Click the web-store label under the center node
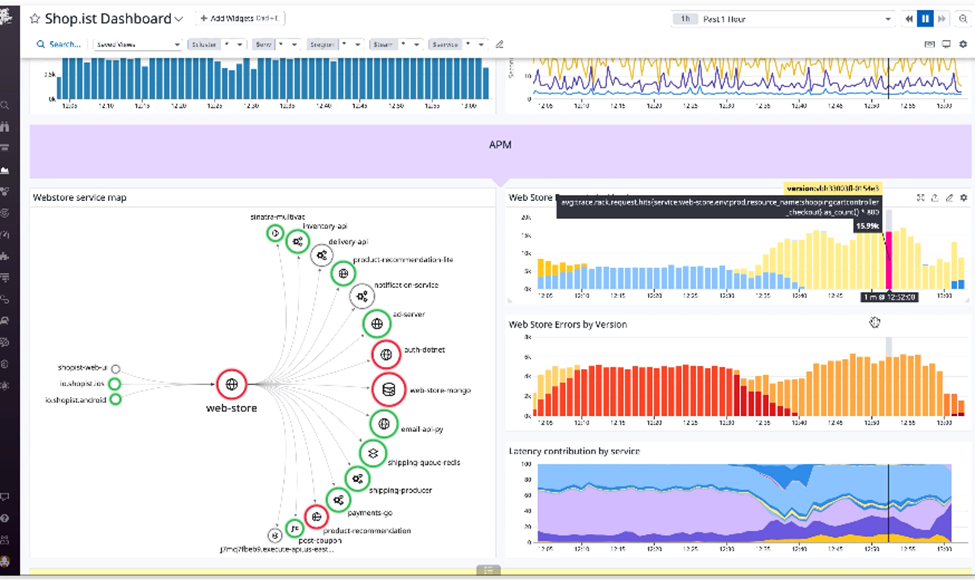This screenshot has width=979, height=581. click(232, 408)
